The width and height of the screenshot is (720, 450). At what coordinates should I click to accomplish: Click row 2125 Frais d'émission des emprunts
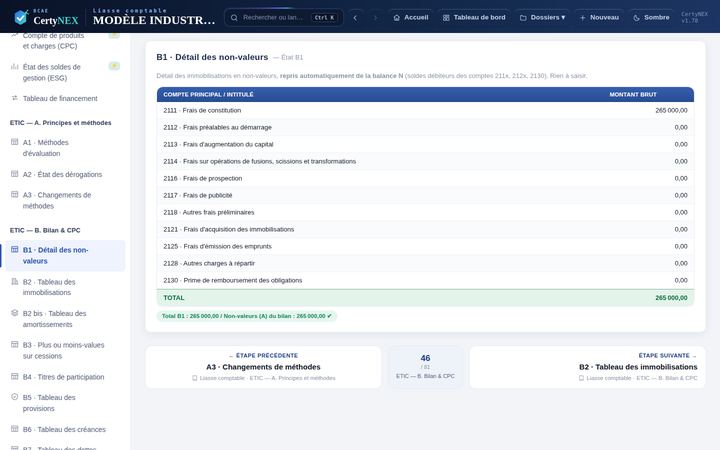point(425,246)
